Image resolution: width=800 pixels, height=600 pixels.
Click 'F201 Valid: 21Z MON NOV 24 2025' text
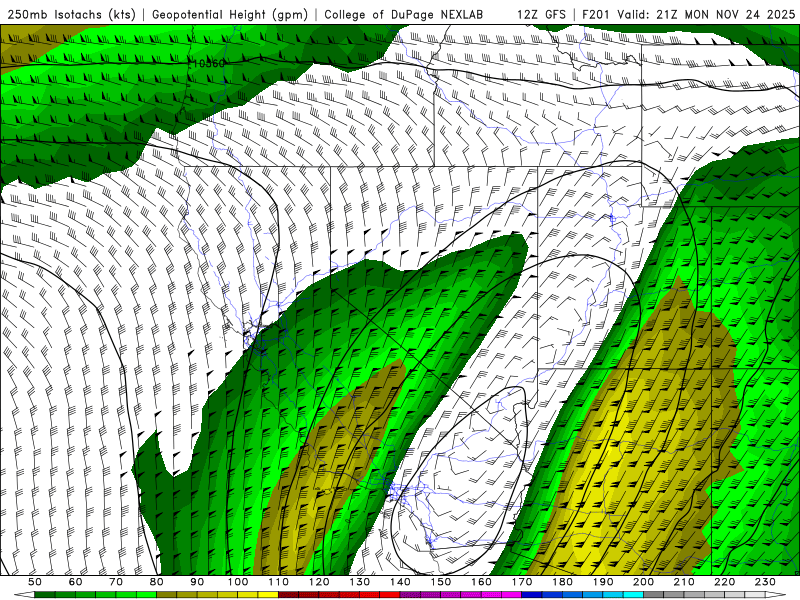click(688, 15)
